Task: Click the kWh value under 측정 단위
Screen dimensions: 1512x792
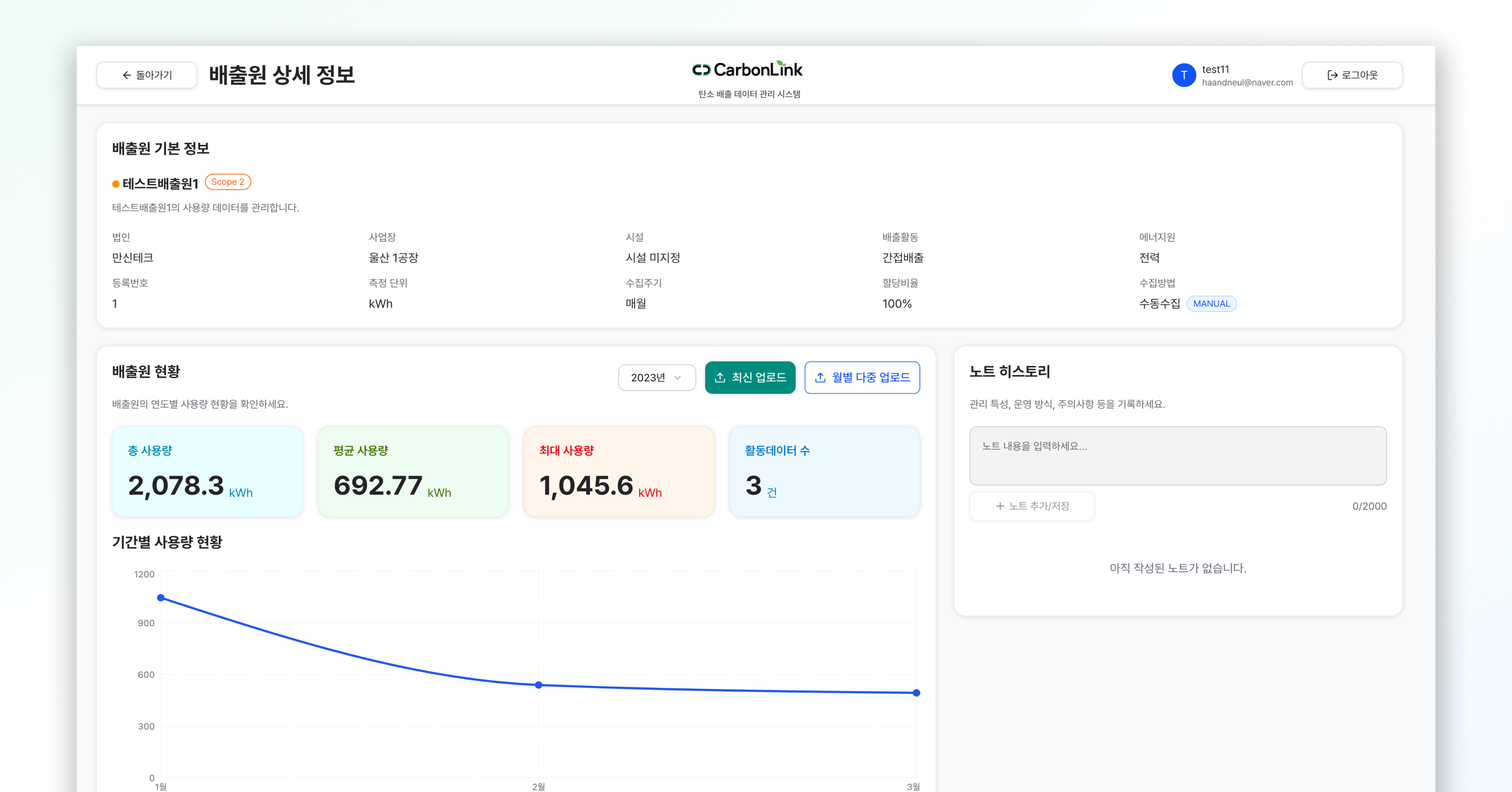Action: click(x=381, y=304)
